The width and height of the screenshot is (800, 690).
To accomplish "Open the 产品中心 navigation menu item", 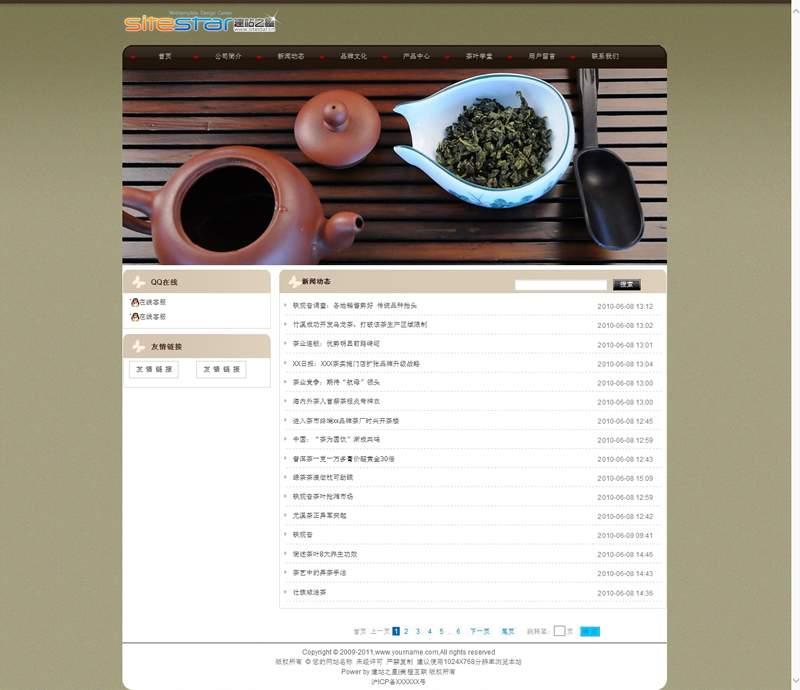I will coord(416,57).
